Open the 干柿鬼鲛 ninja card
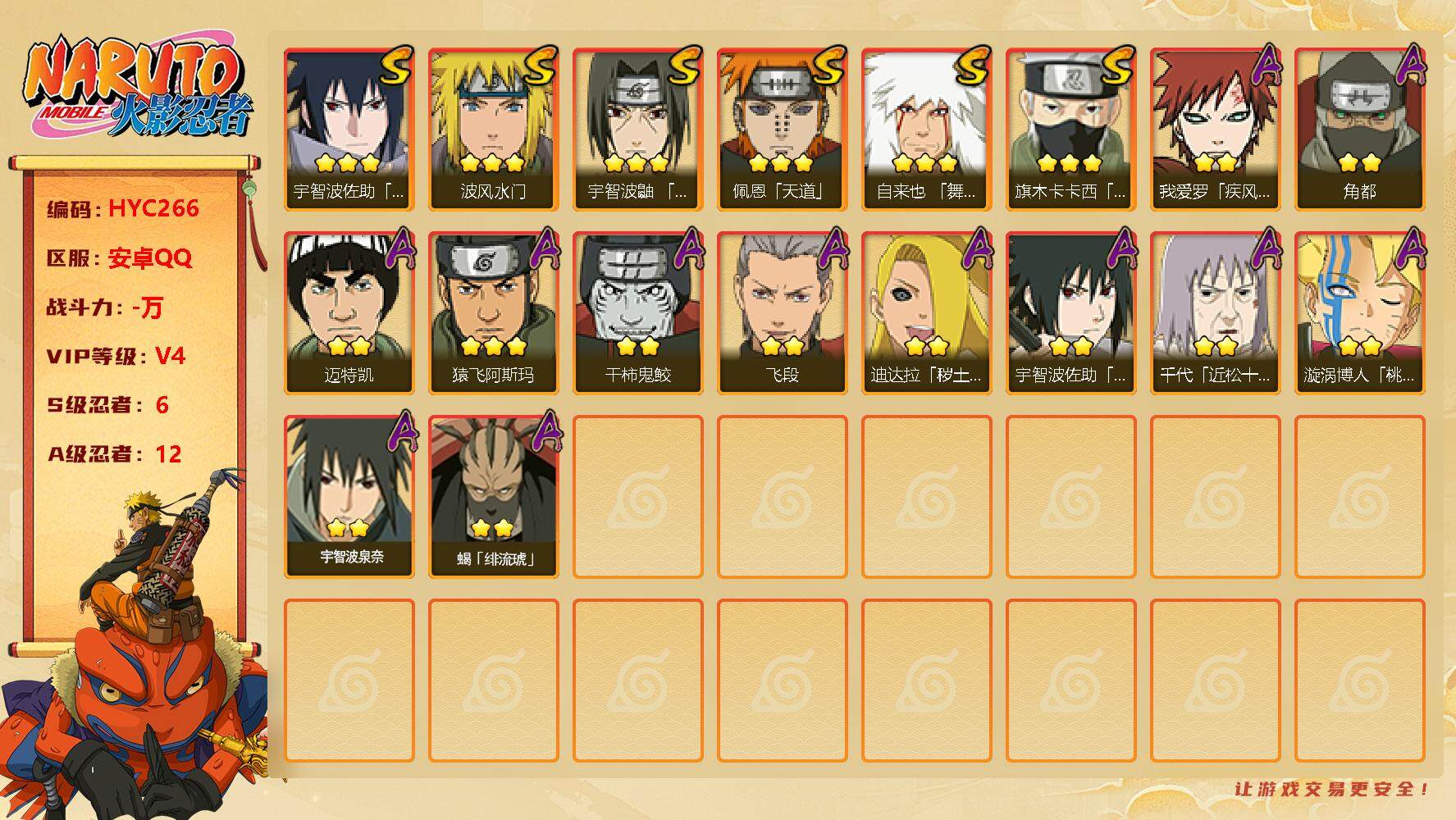1456x820 pixels. (637, 313)
